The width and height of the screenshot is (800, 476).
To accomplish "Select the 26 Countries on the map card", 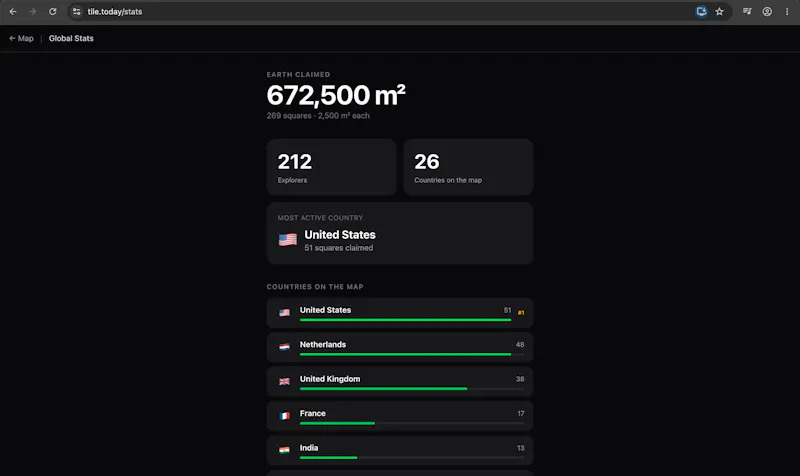I will tap(468, 167).
